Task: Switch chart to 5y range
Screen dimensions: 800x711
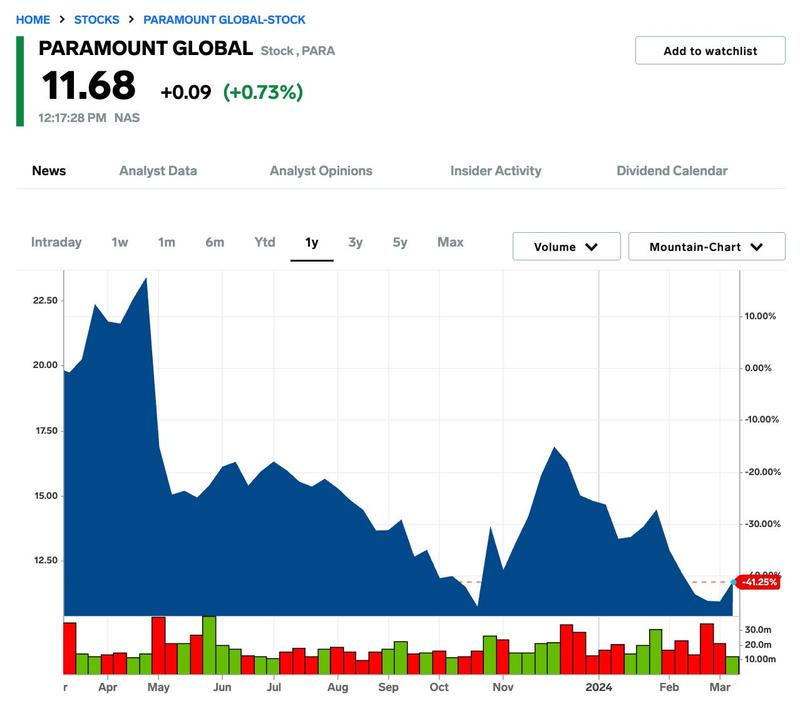Action: [x=400, y=242]
